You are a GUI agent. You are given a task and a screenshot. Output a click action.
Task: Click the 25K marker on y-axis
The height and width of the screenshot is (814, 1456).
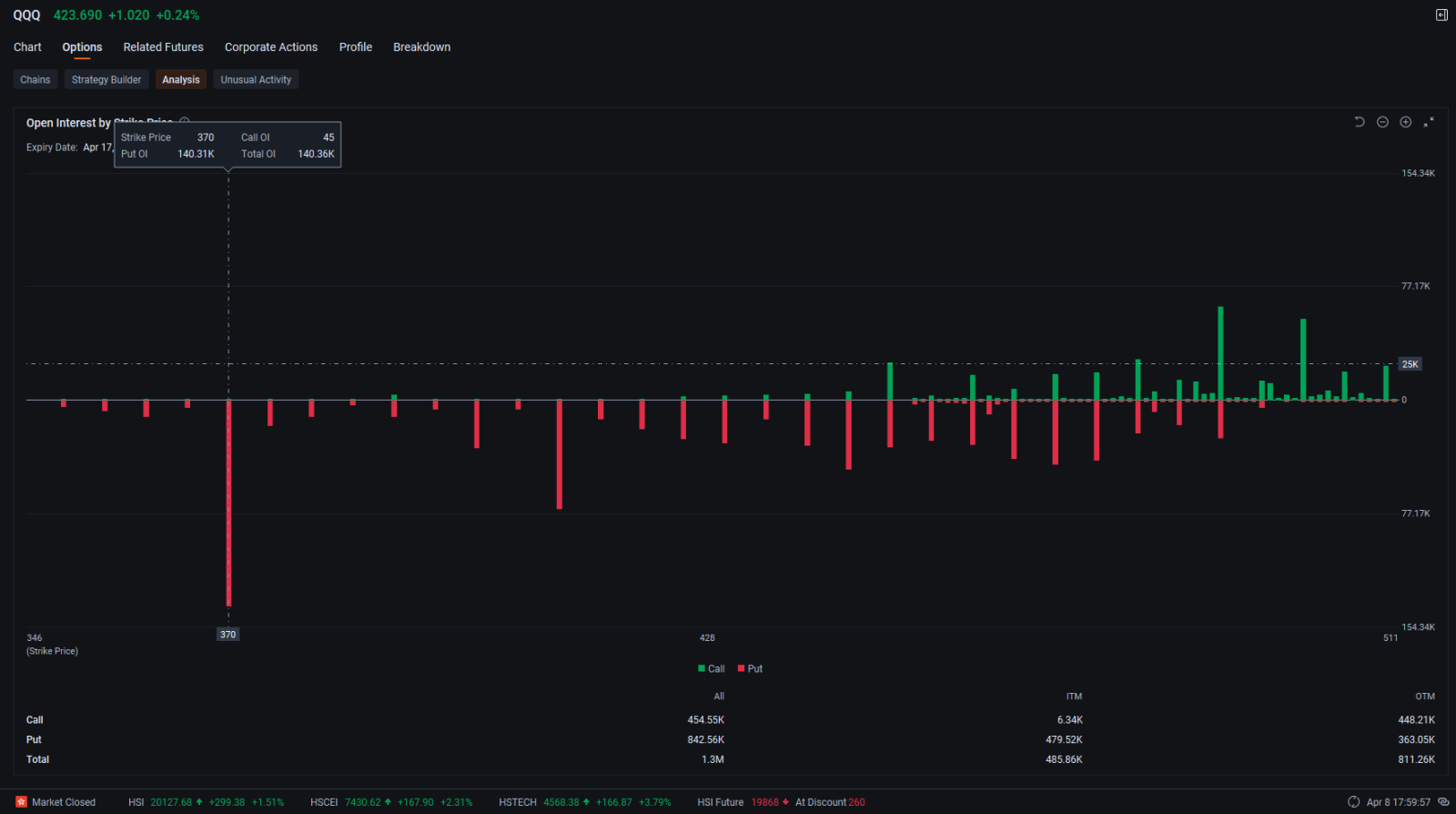point(1410,364)
